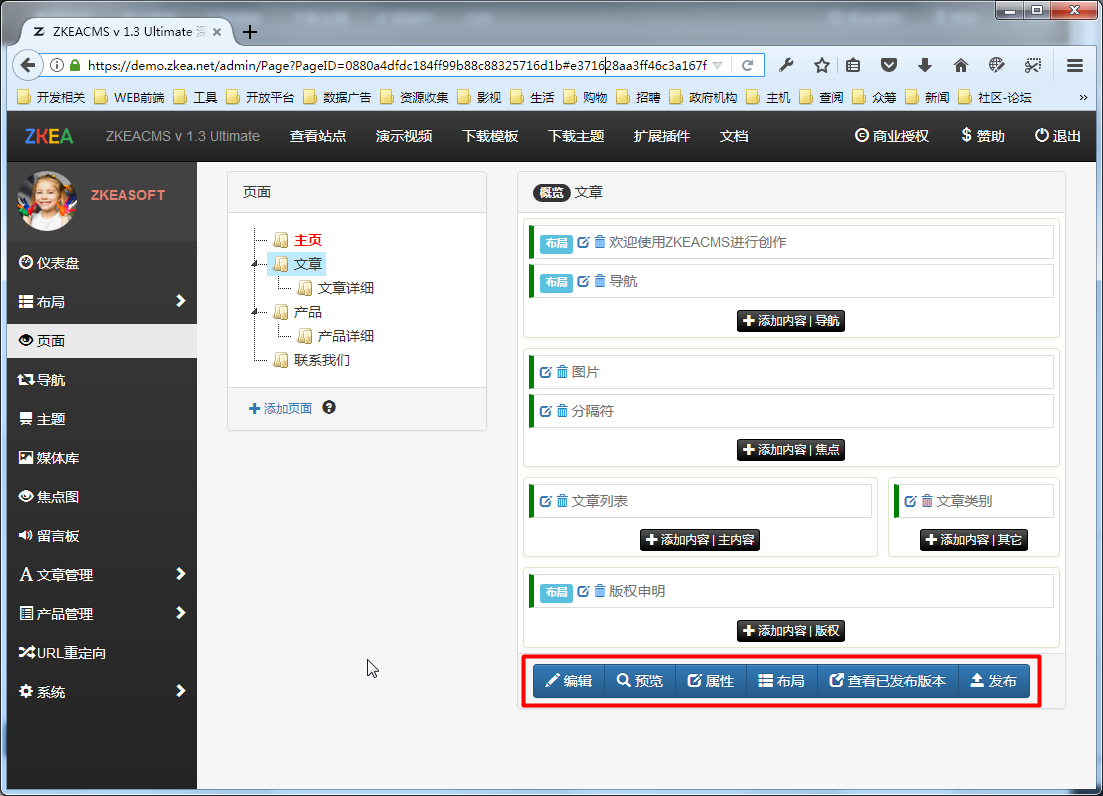The height and width of the screenshot is (796, 1103).
Task: Edit the 文章列表 widget
Action: tap(545, 501)
